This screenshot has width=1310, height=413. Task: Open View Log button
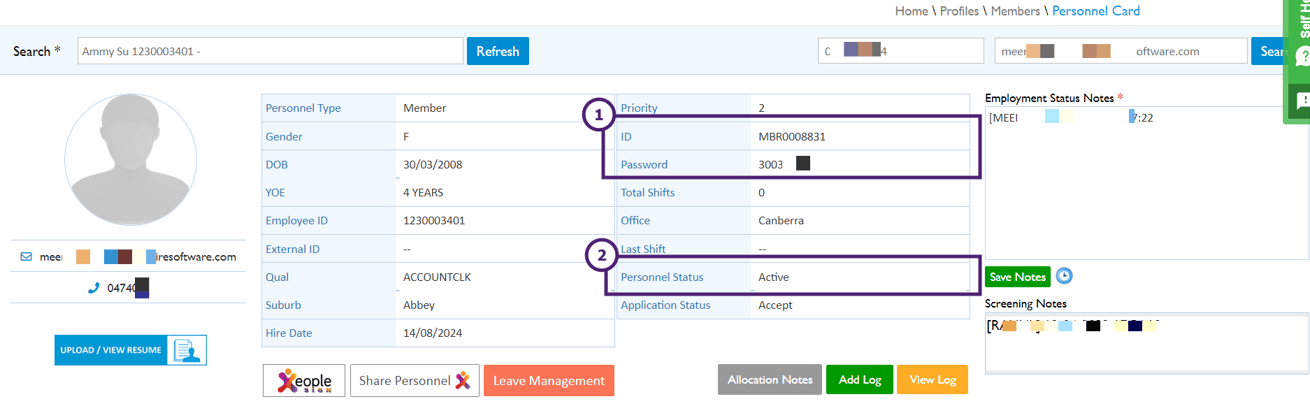933,380
